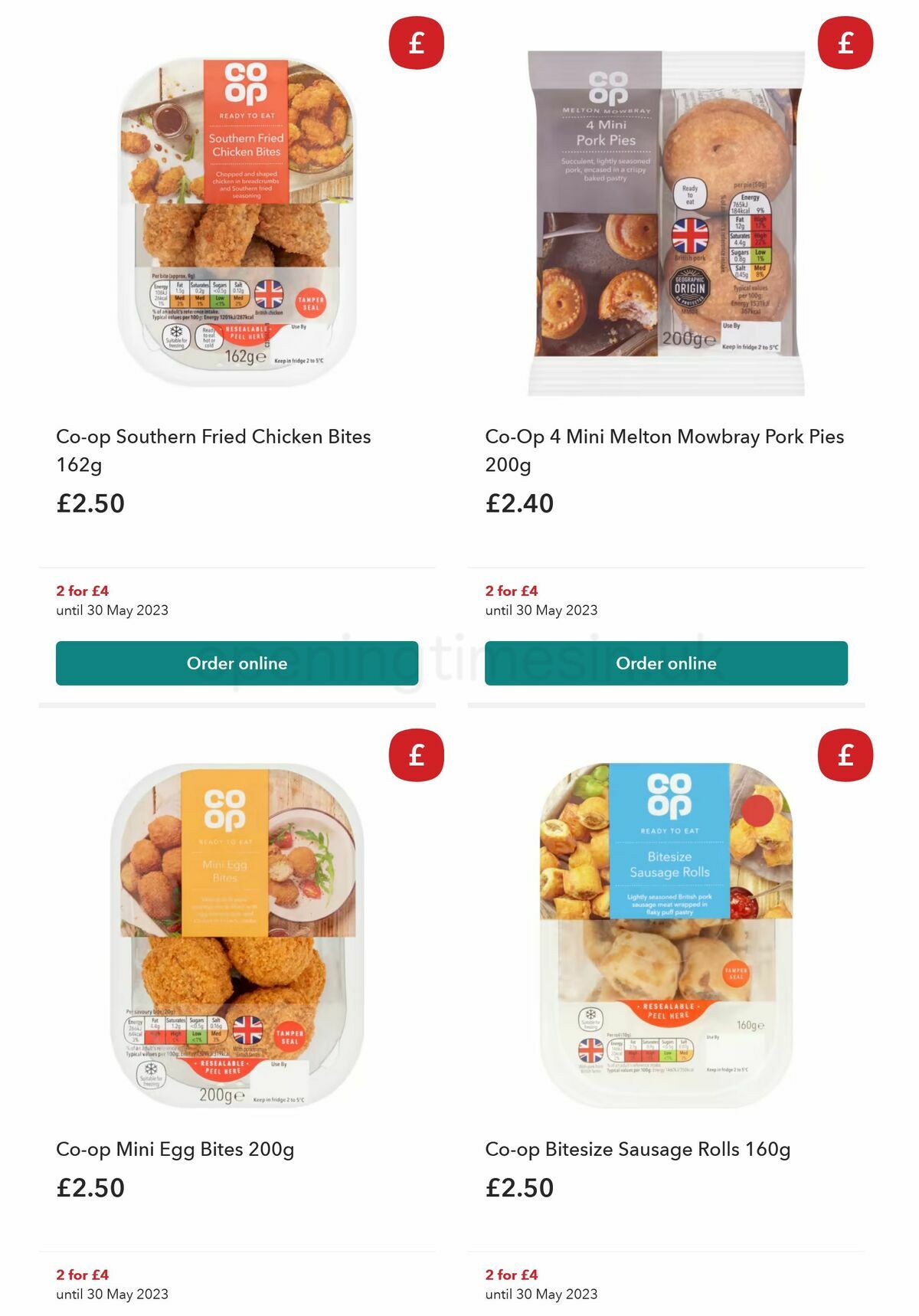This screenshot has width=919, height=1316.
Task: Click the £ price icon for 4 Mini Pork Pies
Action: pos(844,42)
